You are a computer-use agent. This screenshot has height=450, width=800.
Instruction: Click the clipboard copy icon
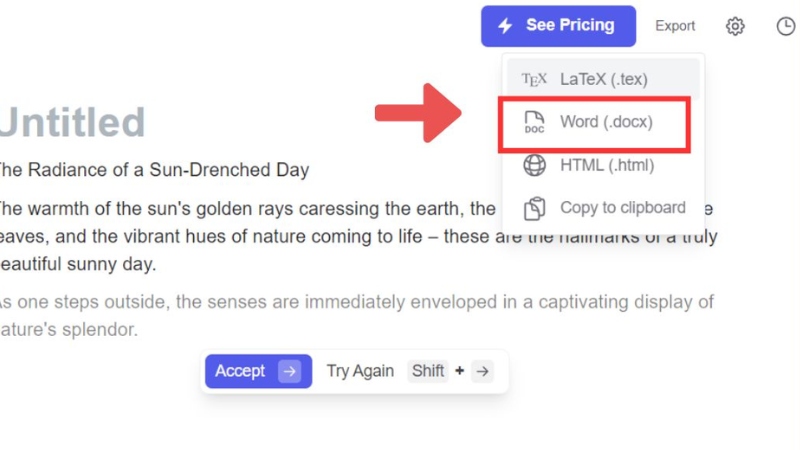tap(534, 208)
